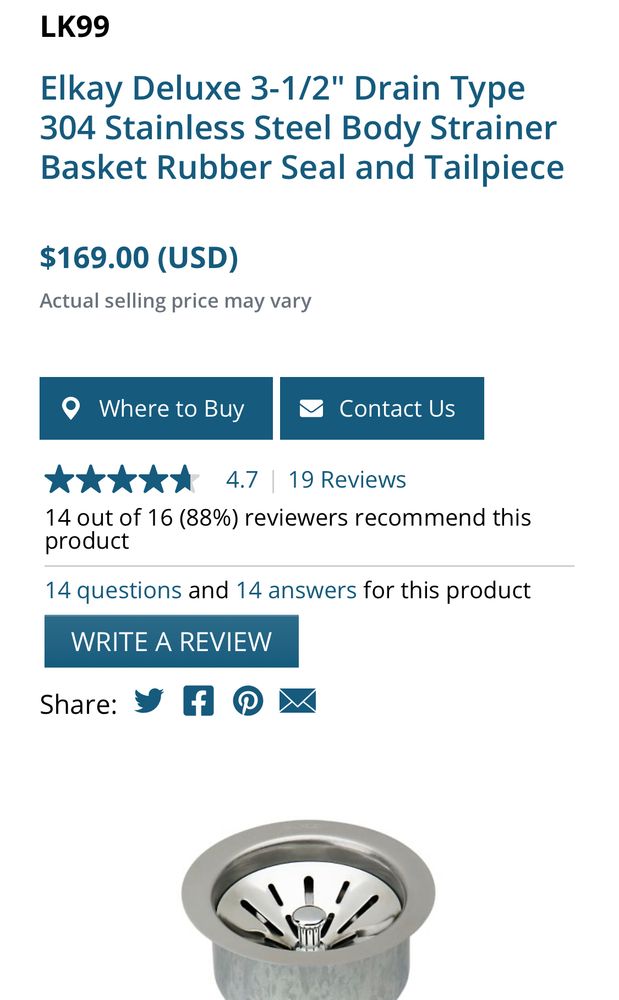The width and height of the screenshot is (619, 1000).
Task: Share the product on Twitter
Action: click(x=150, y=702)
